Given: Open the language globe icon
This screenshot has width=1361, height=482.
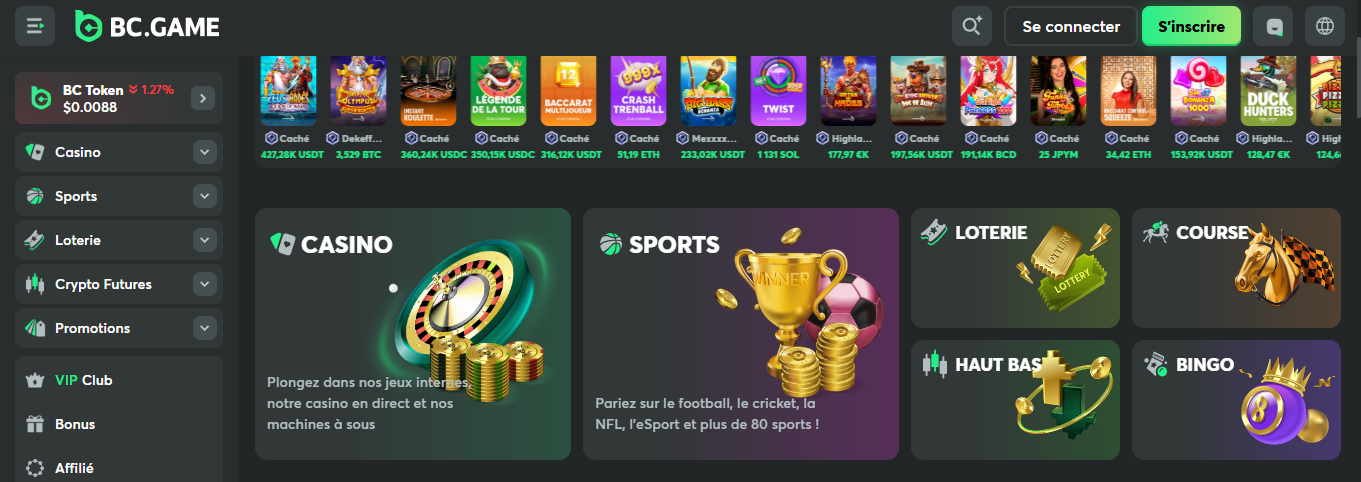Looking at the screenshot, I should [x=1326, y=26].
